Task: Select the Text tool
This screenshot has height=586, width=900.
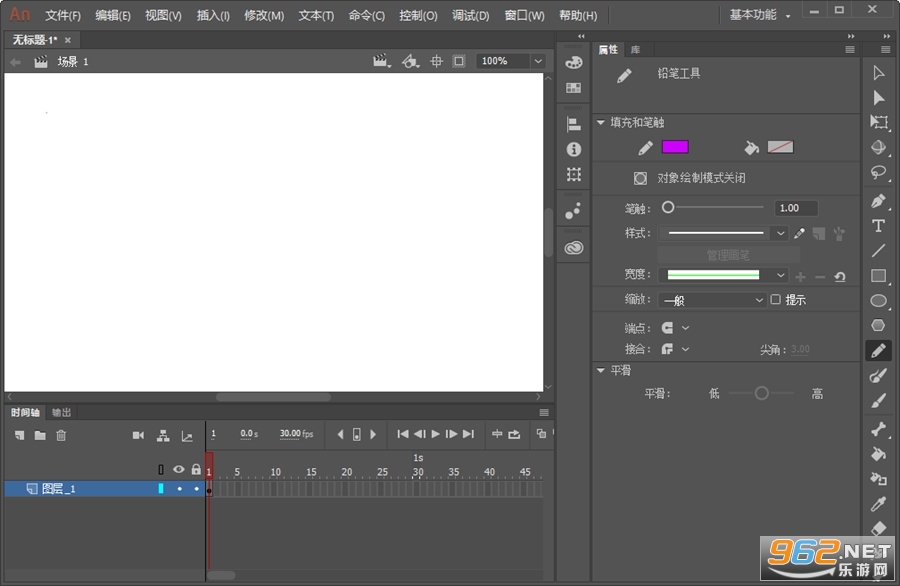Action: click(x=878, y=226)
